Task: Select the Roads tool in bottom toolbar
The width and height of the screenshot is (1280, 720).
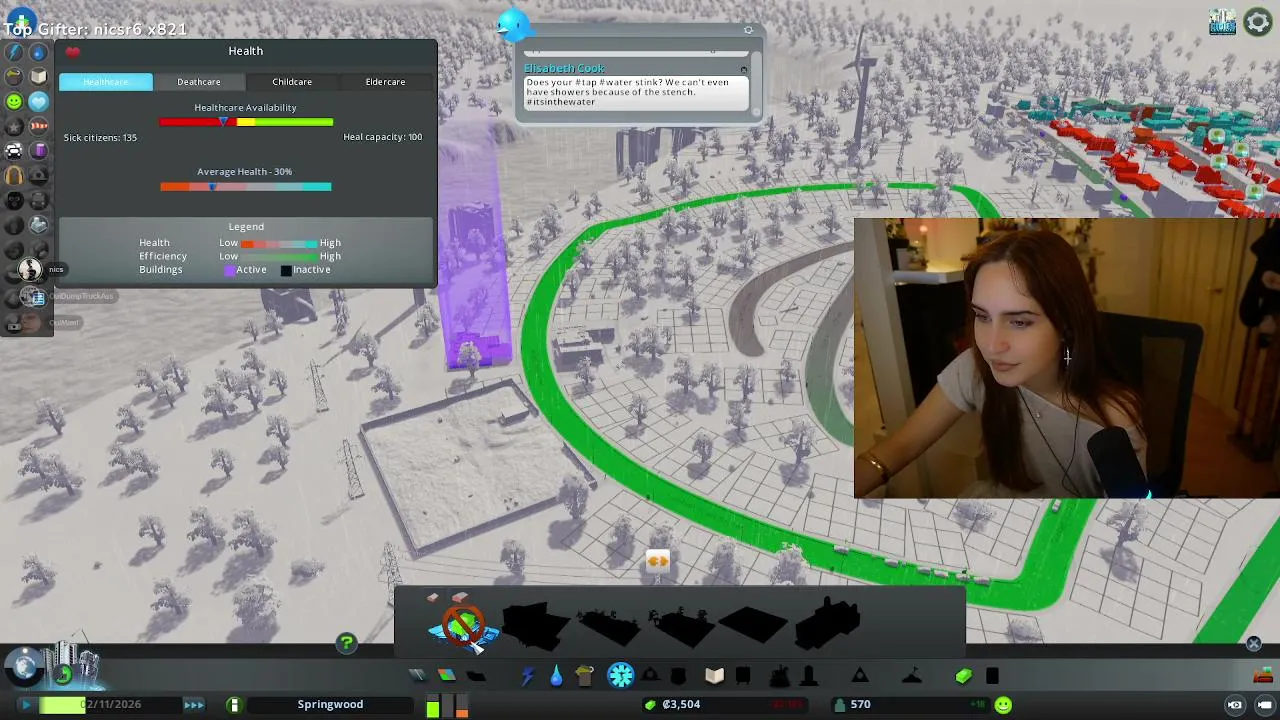Action: coord(417,676)
